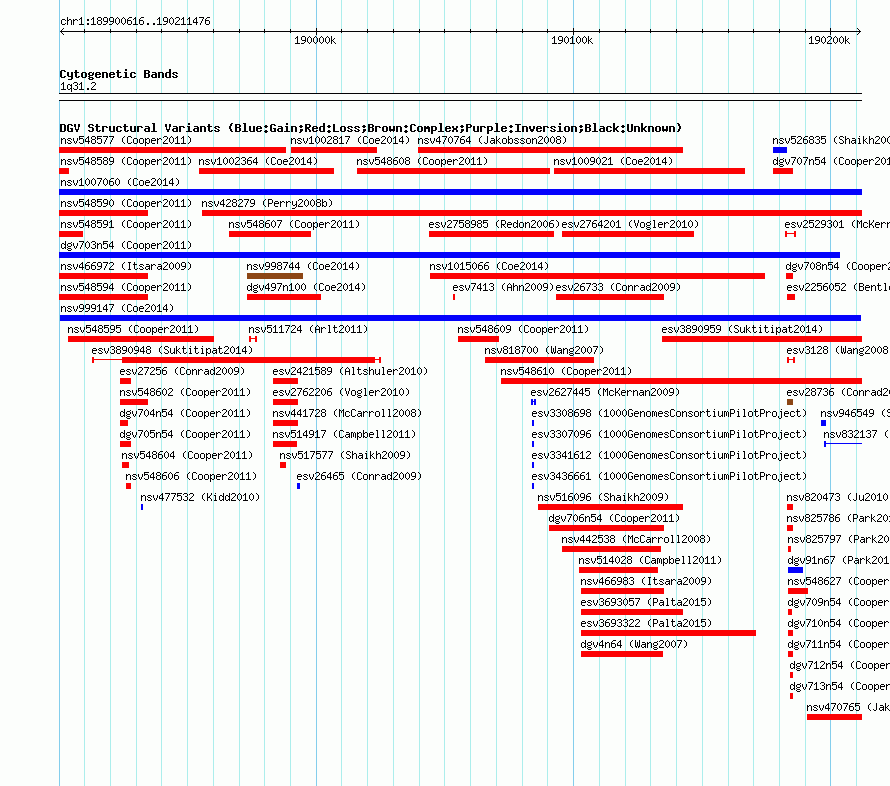Open the nsv428279 (Perry2008b) variant
The height and width of the screenshot is (786, 890).
point(267,203)
